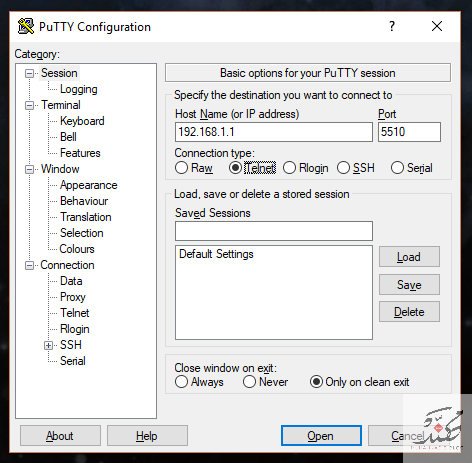Set close window on exit to Never
The height and width of the screenshot is (463, 472).
249,382
